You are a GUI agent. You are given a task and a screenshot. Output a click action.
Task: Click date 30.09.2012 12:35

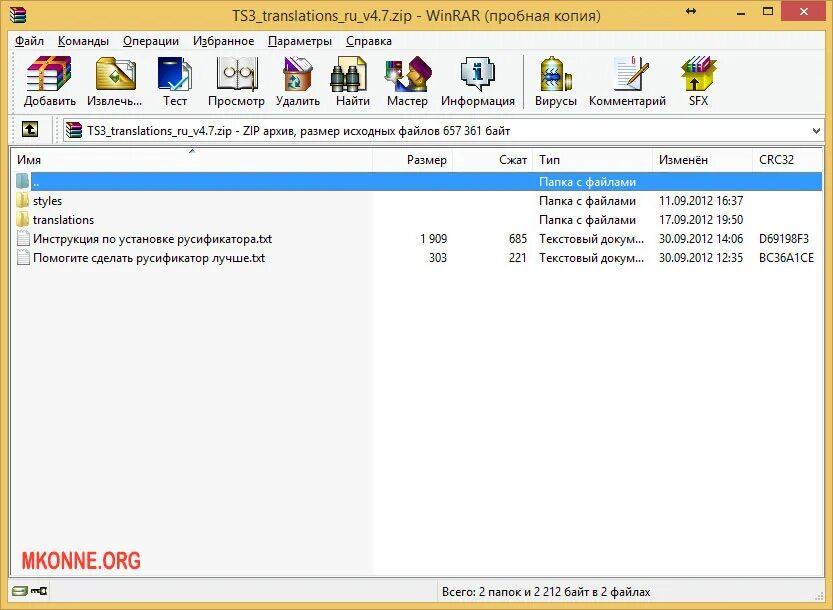click(701, 258)
